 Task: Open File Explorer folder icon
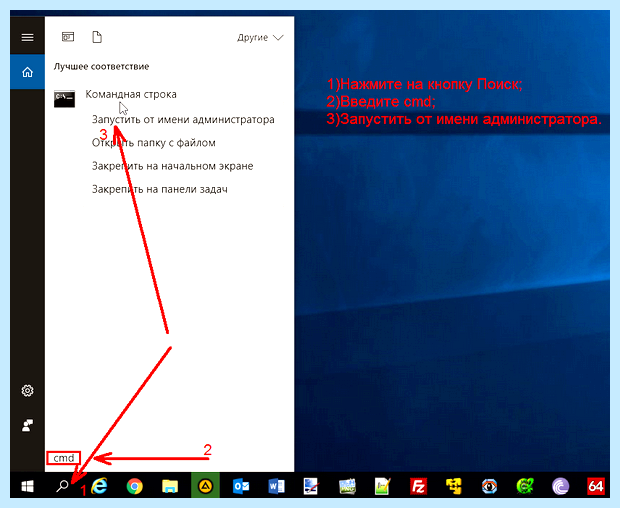point(170,486)
